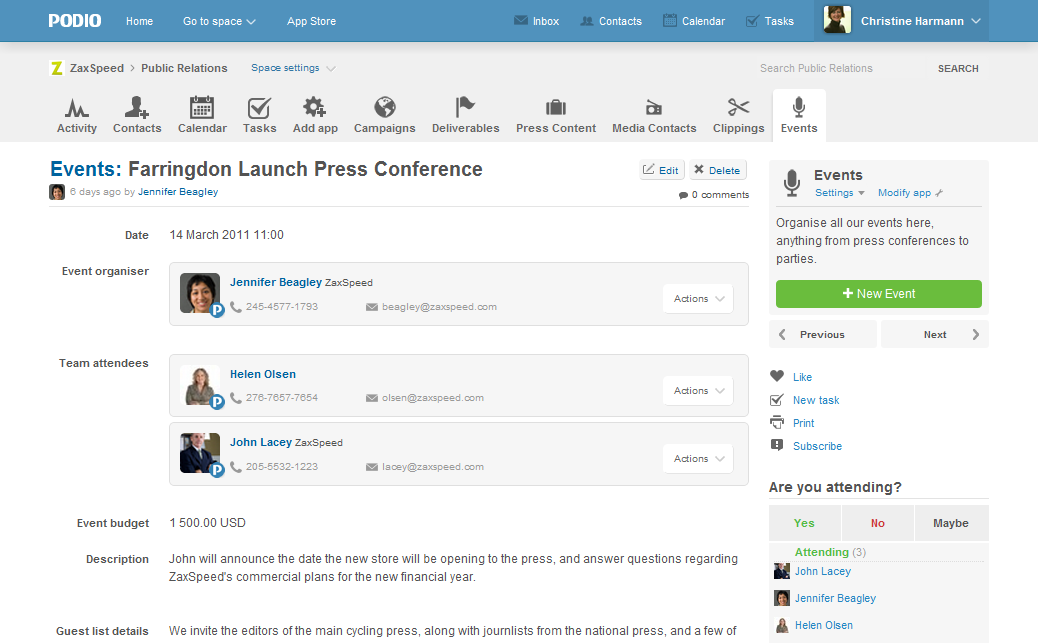Open Actions dropdown for Jennifer Beagley

coord(697,299)
